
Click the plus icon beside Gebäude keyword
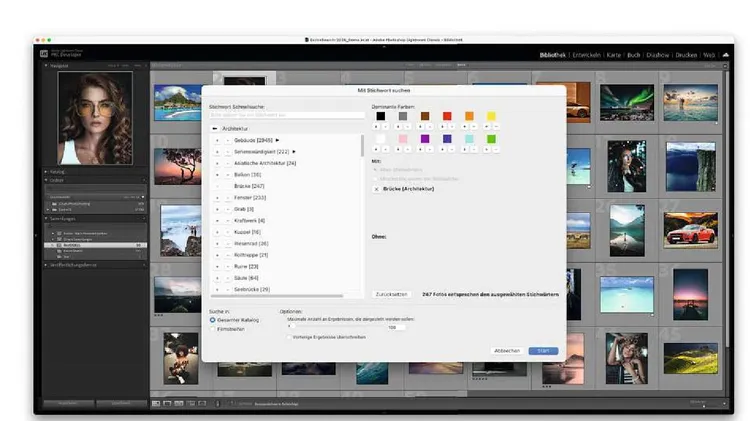pos(216,140)
